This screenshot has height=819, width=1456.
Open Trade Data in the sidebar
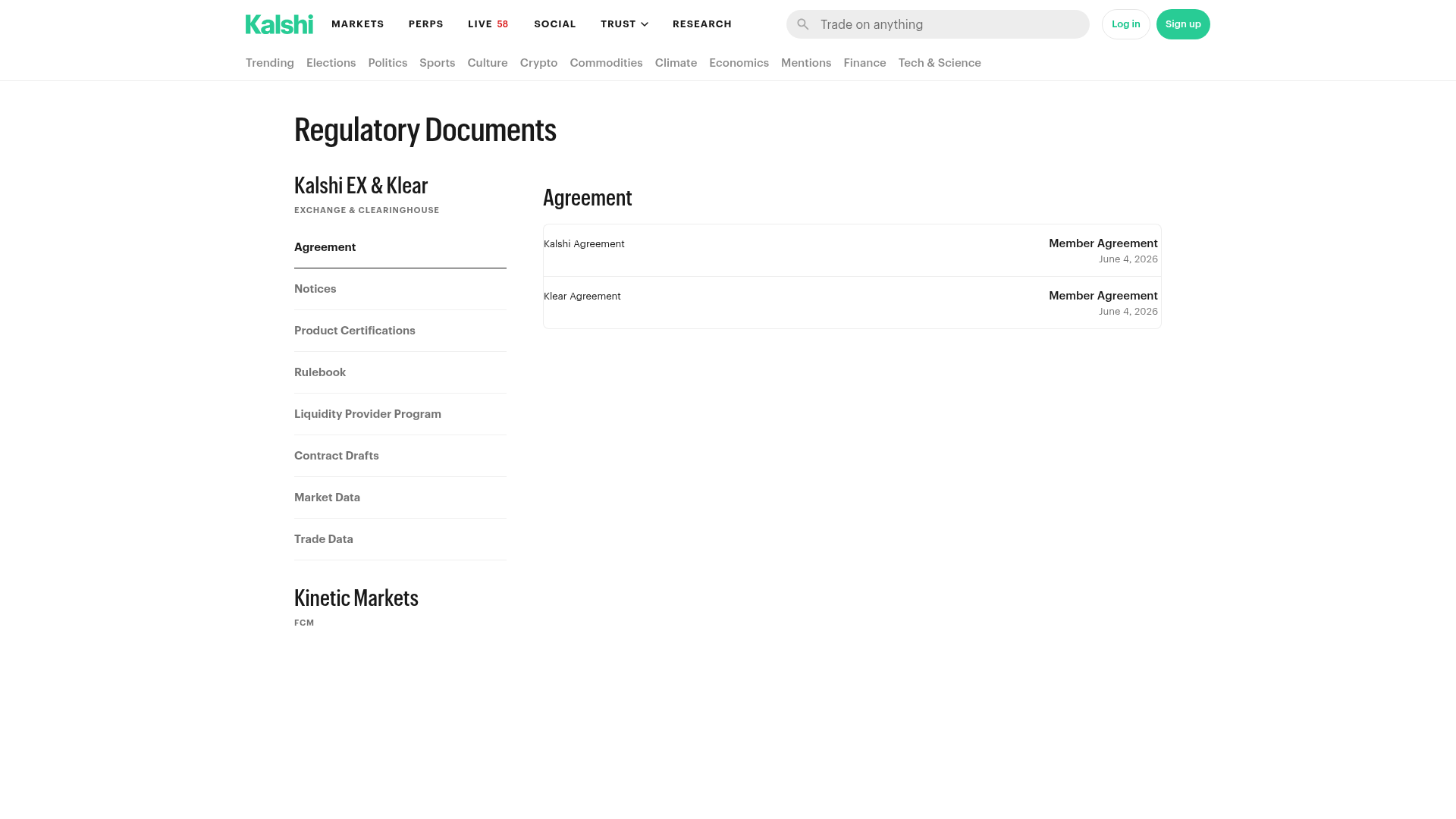click(400, 539)
